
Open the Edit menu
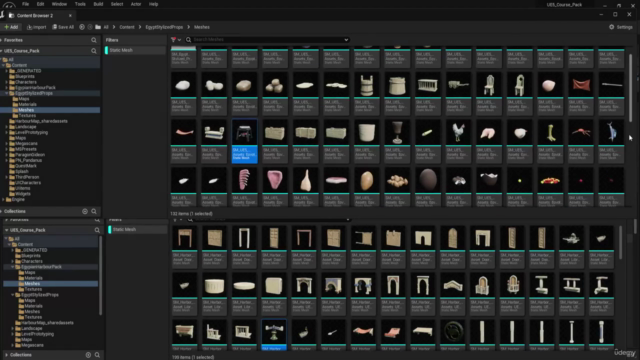40,4
